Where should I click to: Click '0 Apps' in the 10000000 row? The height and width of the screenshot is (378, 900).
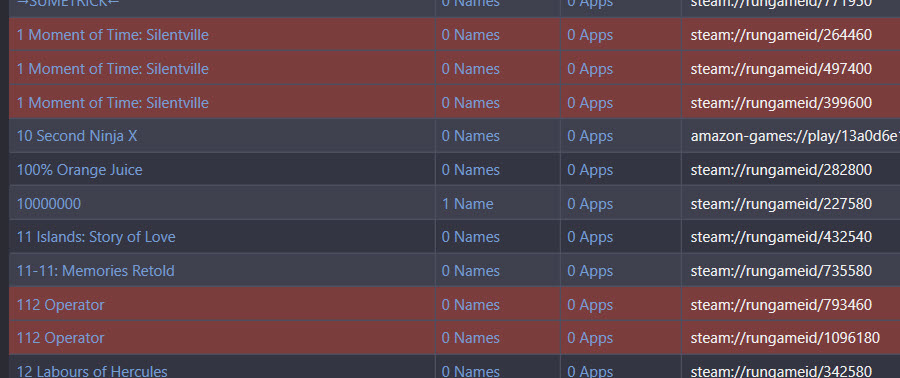tap(590, 204)
